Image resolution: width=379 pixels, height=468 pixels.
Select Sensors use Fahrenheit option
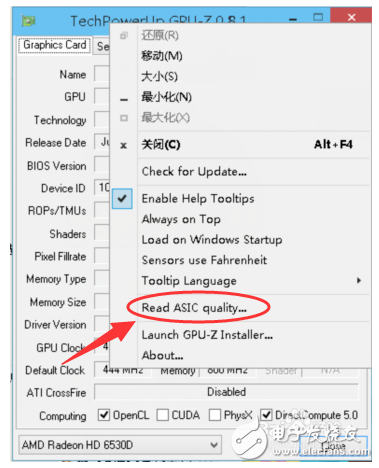(204, 260)
